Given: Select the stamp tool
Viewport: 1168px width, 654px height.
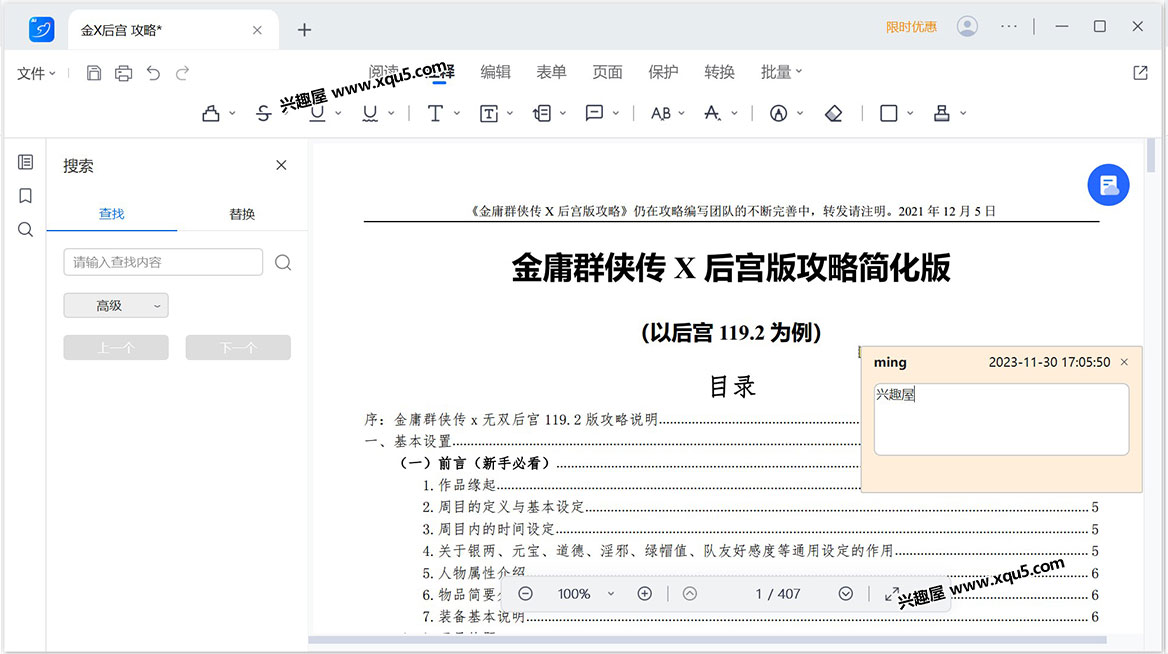Looking at the screenshot, I should pyautogui.click(x=942, y=113).
